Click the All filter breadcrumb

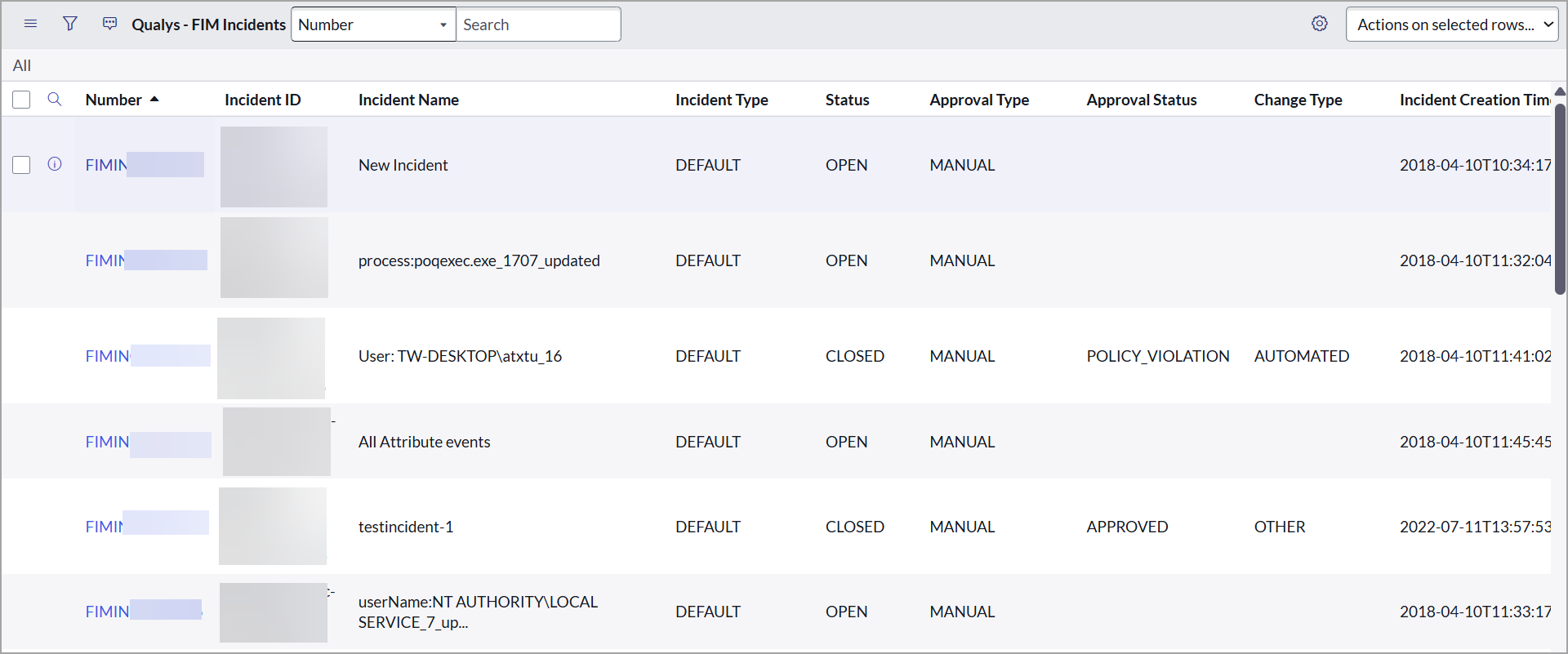point(22,65)
